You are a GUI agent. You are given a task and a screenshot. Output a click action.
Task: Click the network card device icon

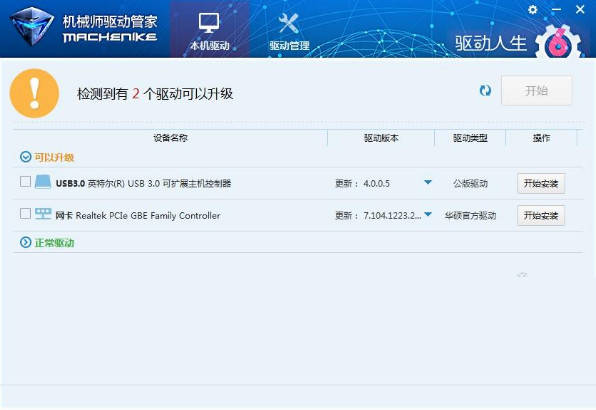click(43, 214)
